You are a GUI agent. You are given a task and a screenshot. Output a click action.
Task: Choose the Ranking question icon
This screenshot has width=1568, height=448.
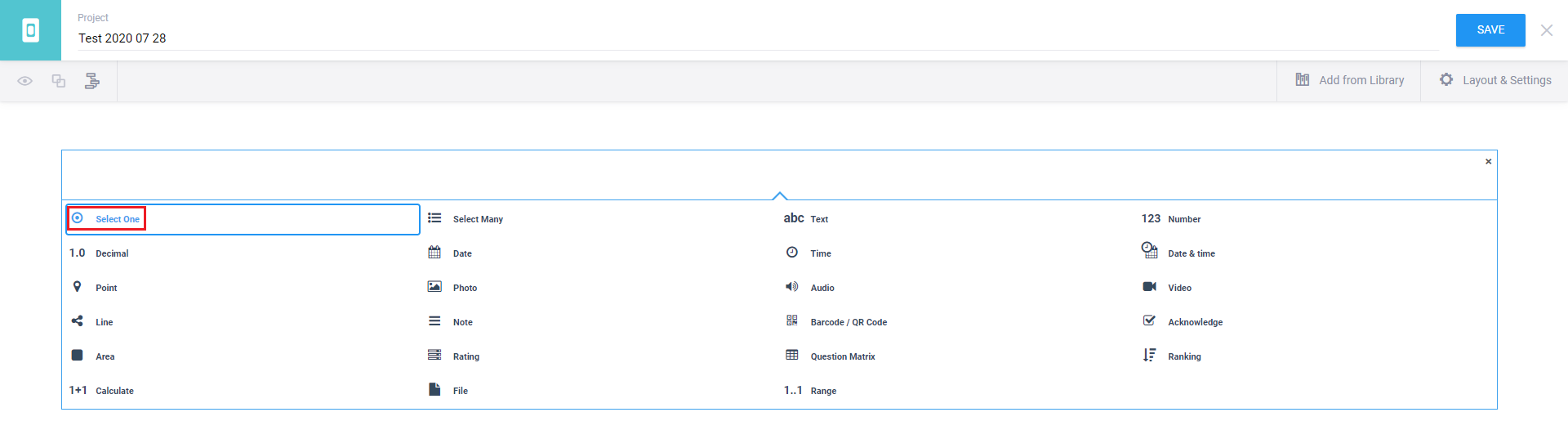[1149, 356]
